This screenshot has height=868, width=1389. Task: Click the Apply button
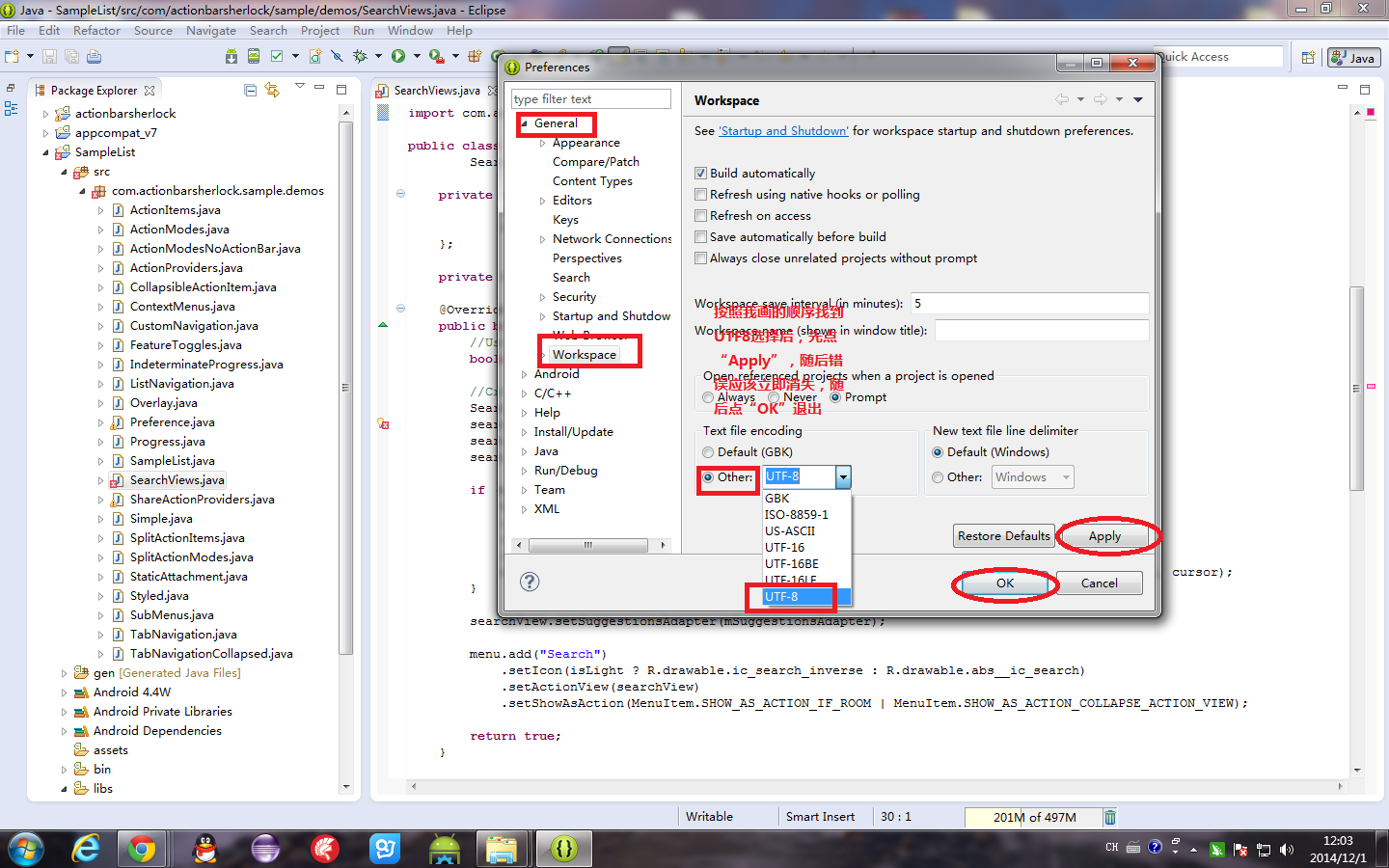click(x=1104, y=536)
